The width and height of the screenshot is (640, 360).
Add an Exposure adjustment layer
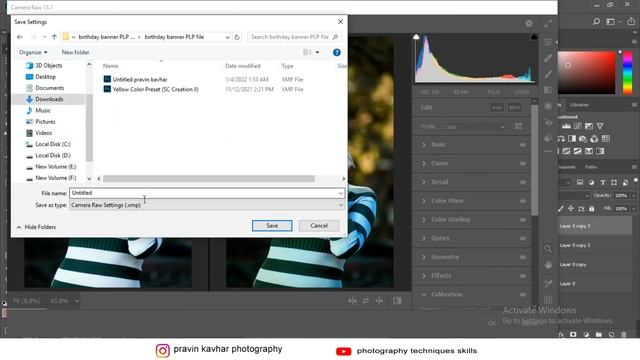tap(589, 126)
